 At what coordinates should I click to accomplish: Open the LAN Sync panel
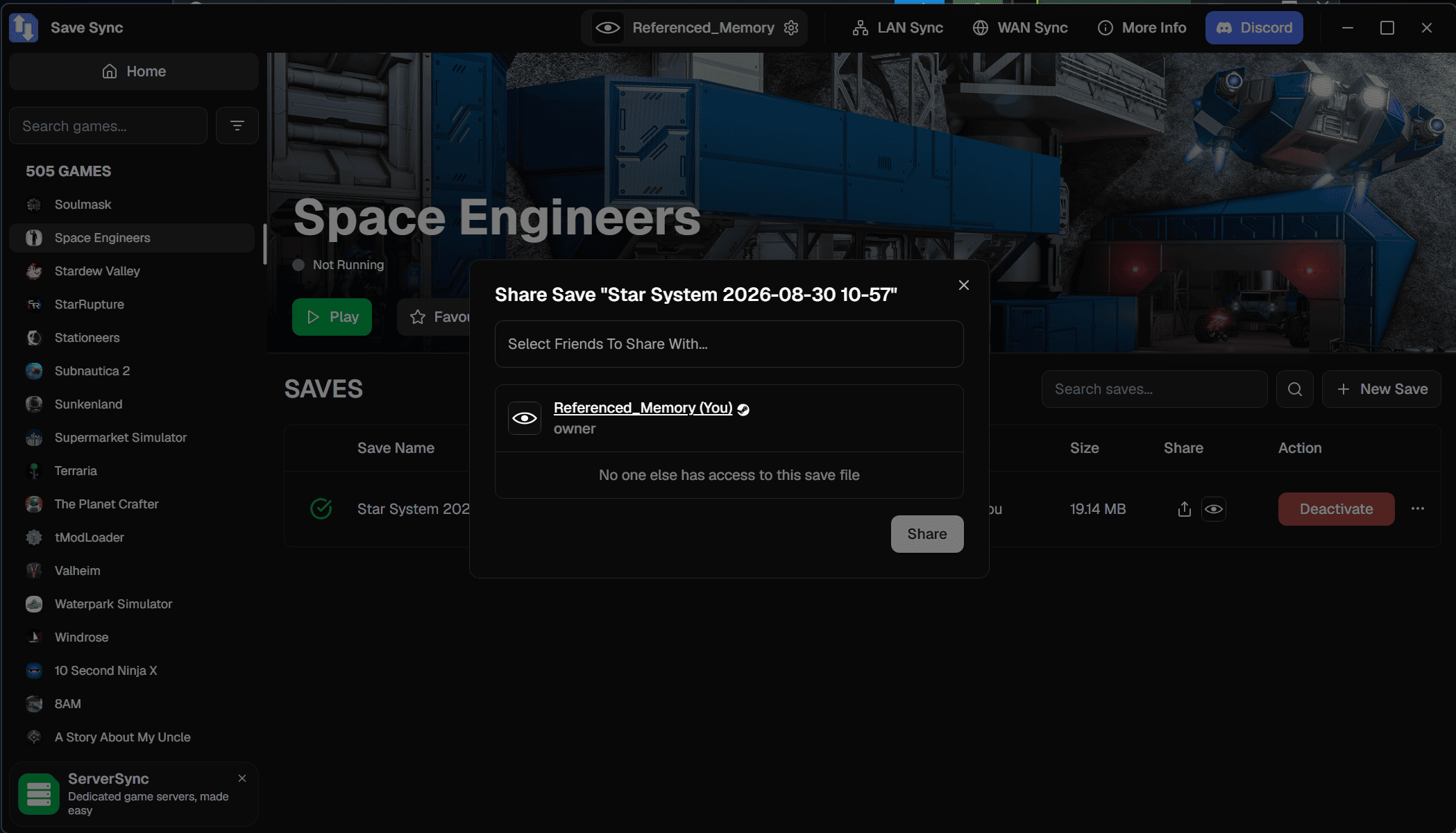pyautogui.click(x=897, y=28)
